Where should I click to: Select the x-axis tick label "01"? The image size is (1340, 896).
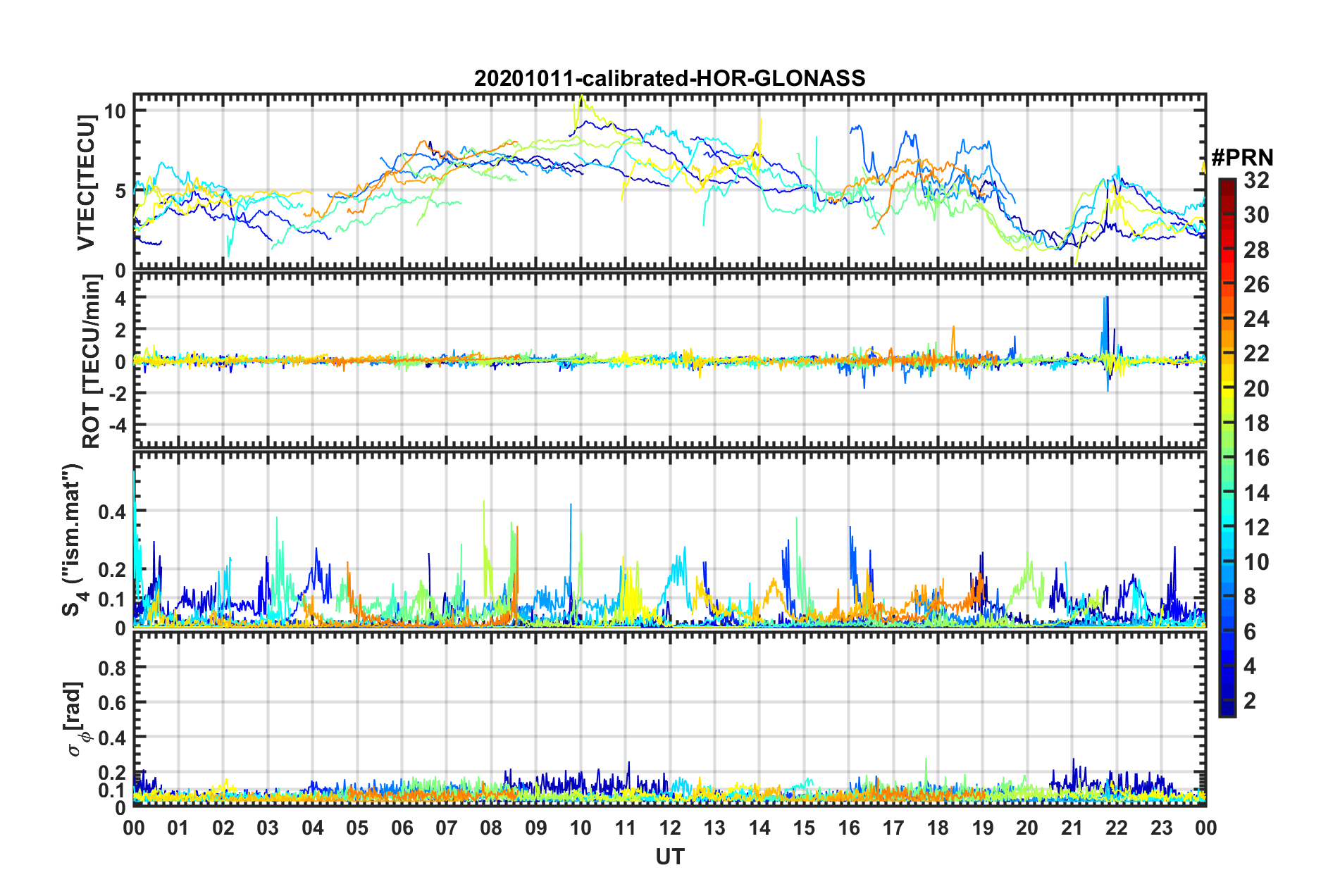pos(178,828)
